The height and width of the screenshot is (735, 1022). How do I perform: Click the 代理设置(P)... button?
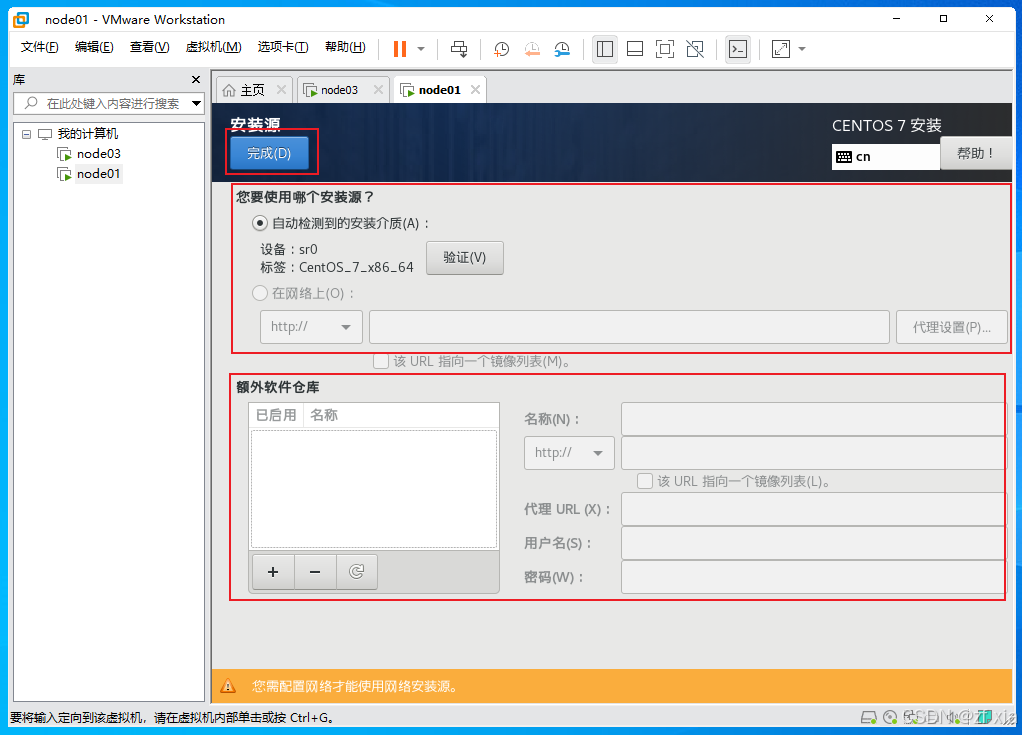tap(952, 326)
